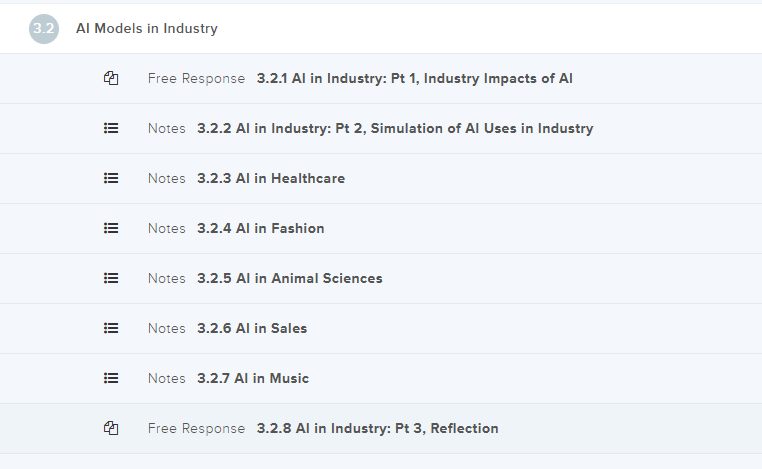This screenshot has width=762, height=469.
Task: Click the 3.2 module number badge
Action: pos(43,29)
